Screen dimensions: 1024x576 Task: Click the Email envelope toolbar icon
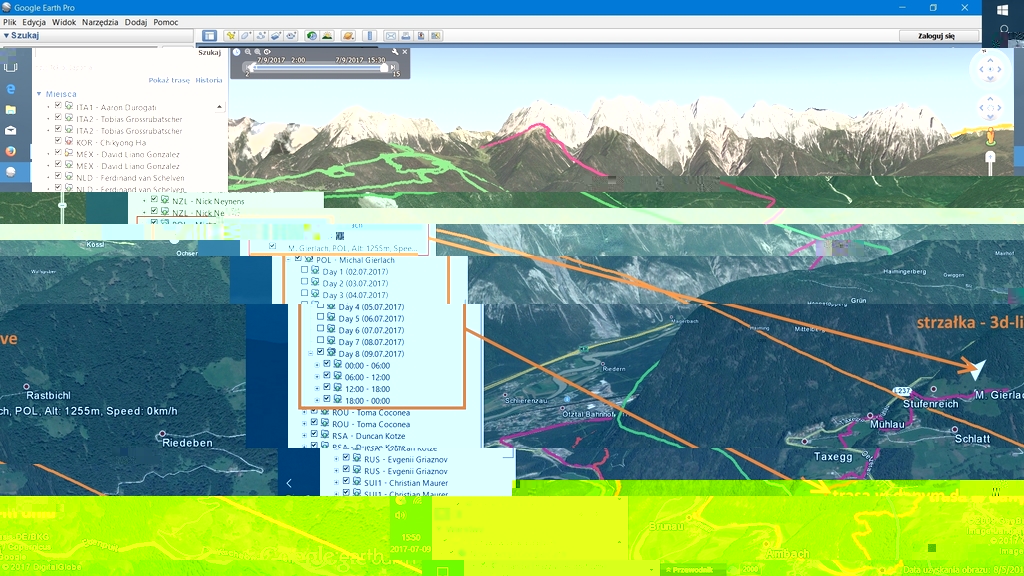click(391, 36)
